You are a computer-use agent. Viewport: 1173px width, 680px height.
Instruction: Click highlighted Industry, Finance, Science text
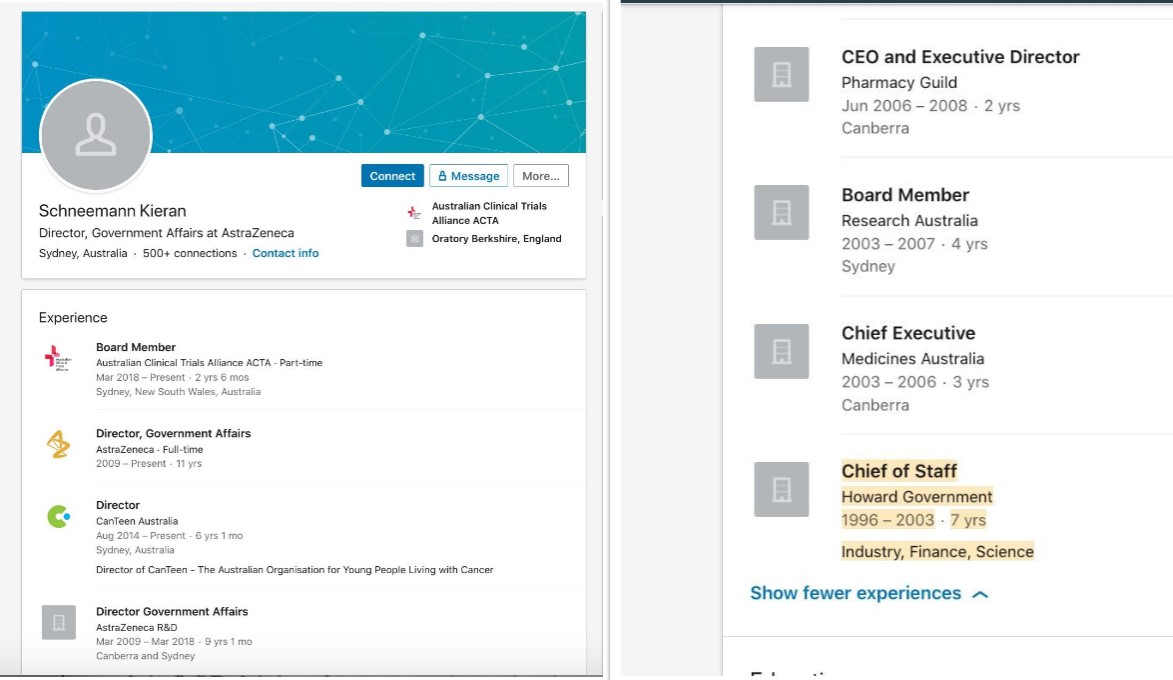click(937, 551)
